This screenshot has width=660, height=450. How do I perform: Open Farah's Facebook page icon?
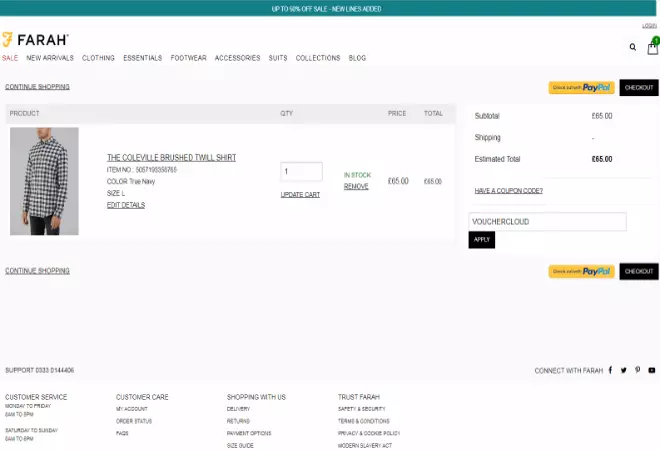point(611,370)
